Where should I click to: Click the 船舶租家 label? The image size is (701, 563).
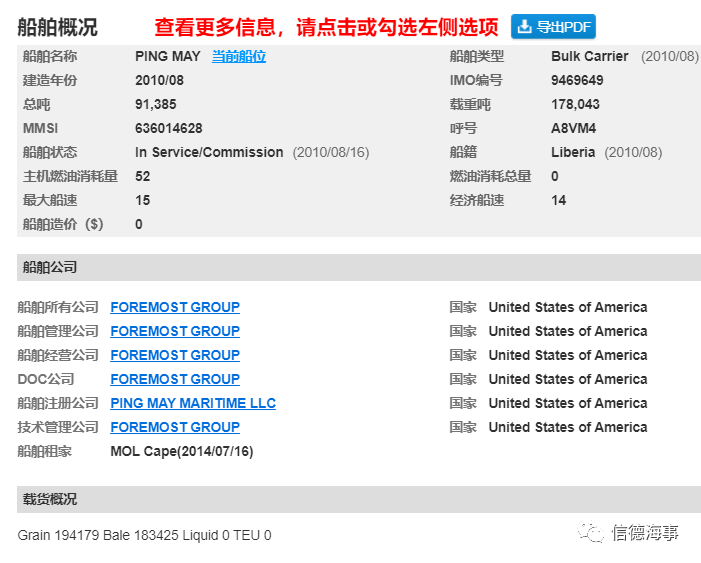pos(44,451)
